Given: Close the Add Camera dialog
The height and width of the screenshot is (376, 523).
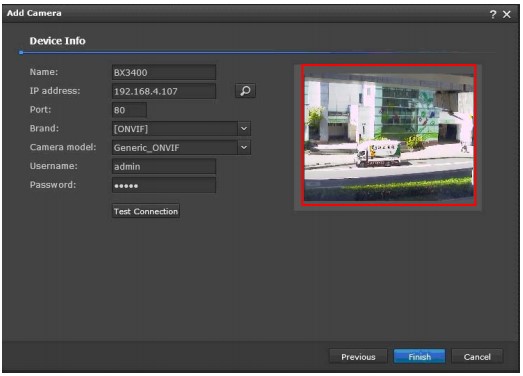Looking at the screenshot, I should pos(507,14).
